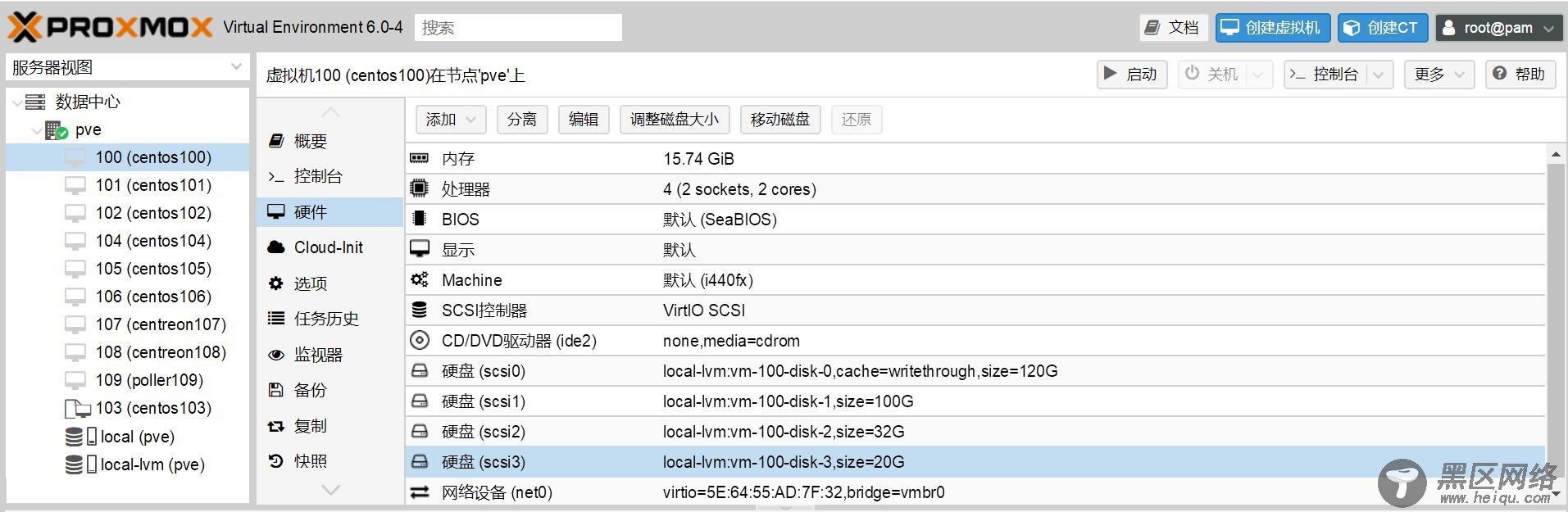Open the root@pam user menu
The image size is (1568, 512).
click(1498, 27)
